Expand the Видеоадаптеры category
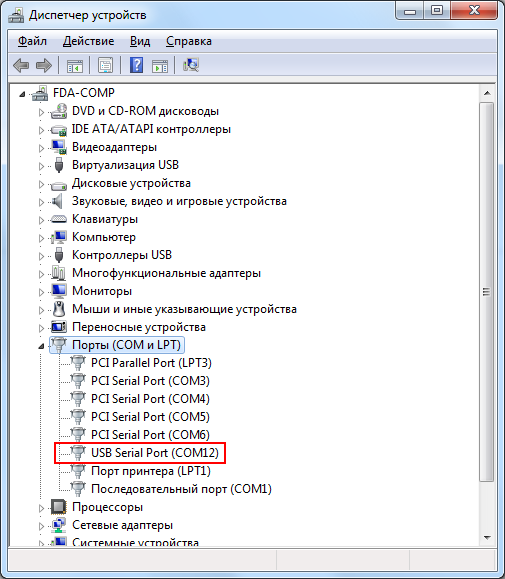The image size is (505, 579). click(x=41, y=148)
